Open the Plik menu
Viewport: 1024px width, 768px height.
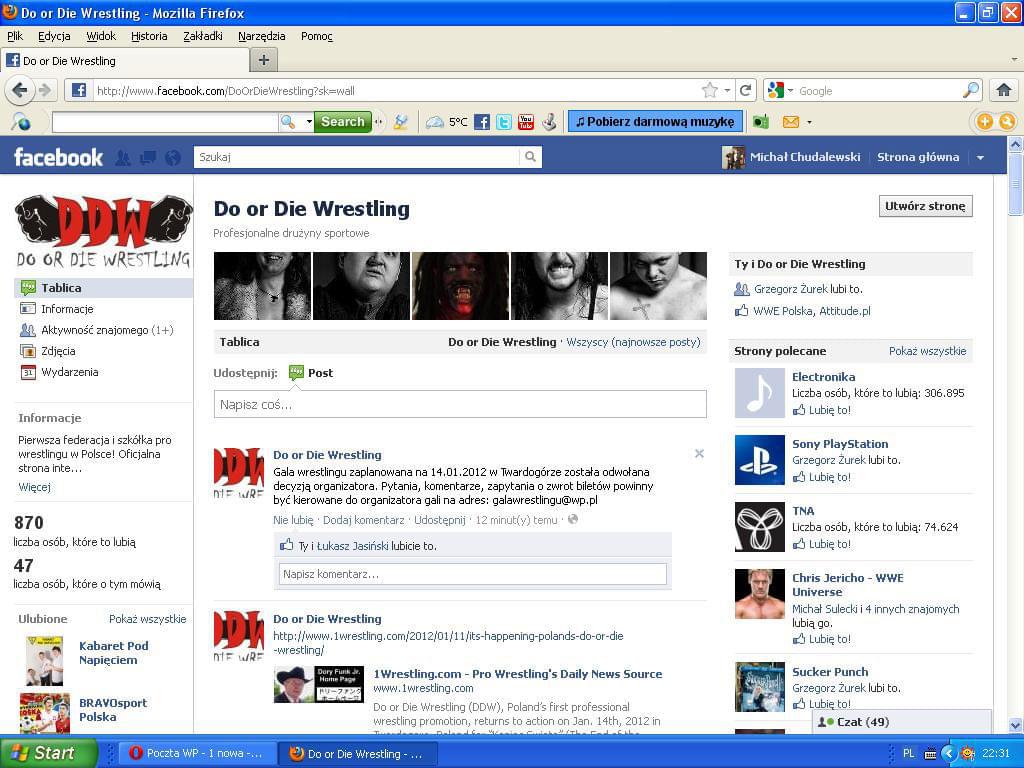(x=14, y=36)
